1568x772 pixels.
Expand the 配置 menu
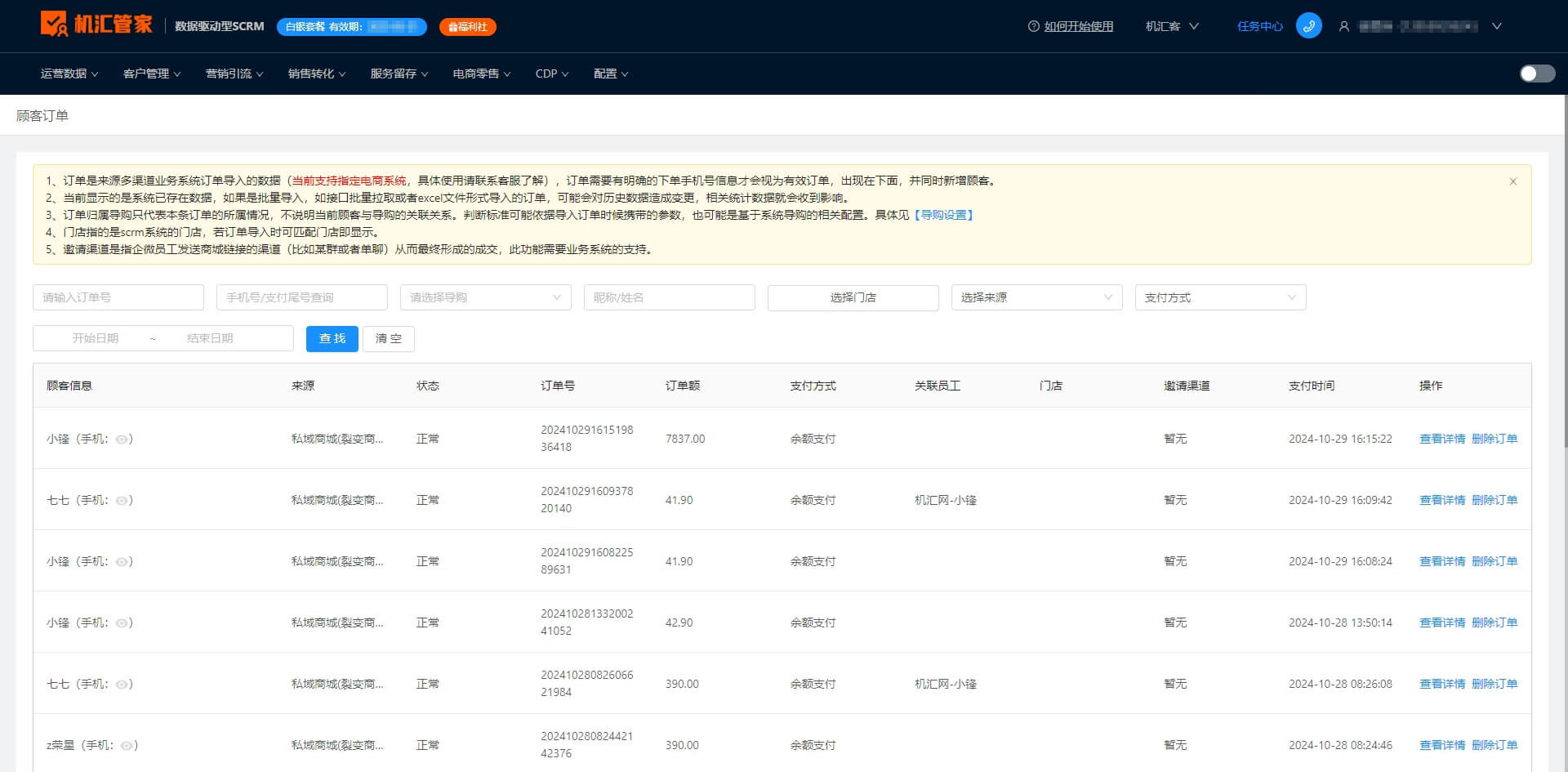(611, 74)
